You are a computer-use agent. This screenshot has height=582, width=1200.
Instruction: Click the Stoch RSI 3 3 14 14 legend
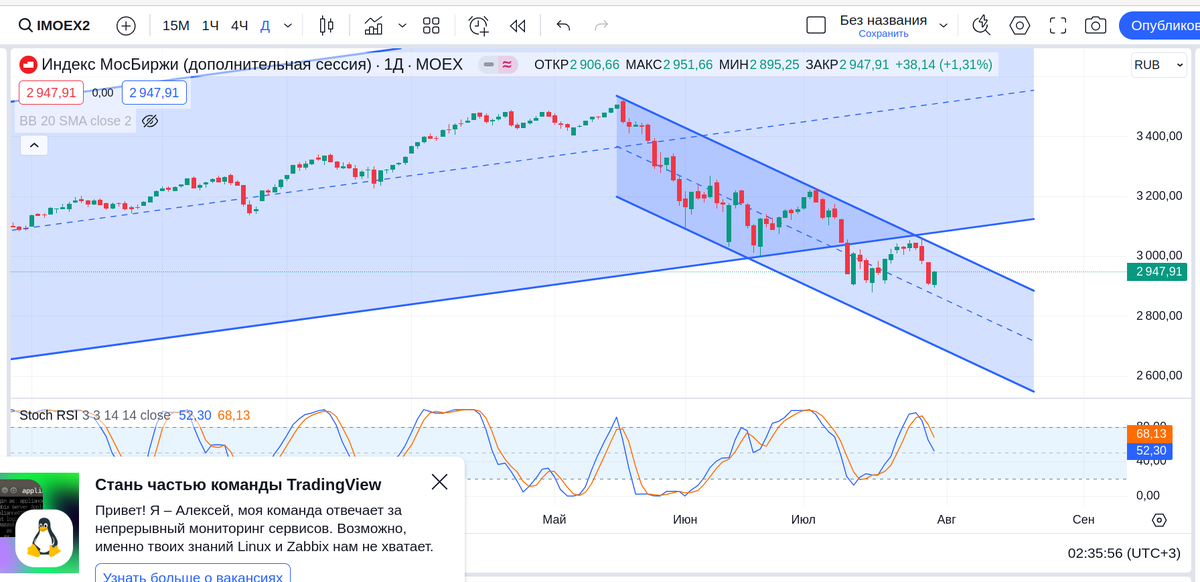[95, 415]
